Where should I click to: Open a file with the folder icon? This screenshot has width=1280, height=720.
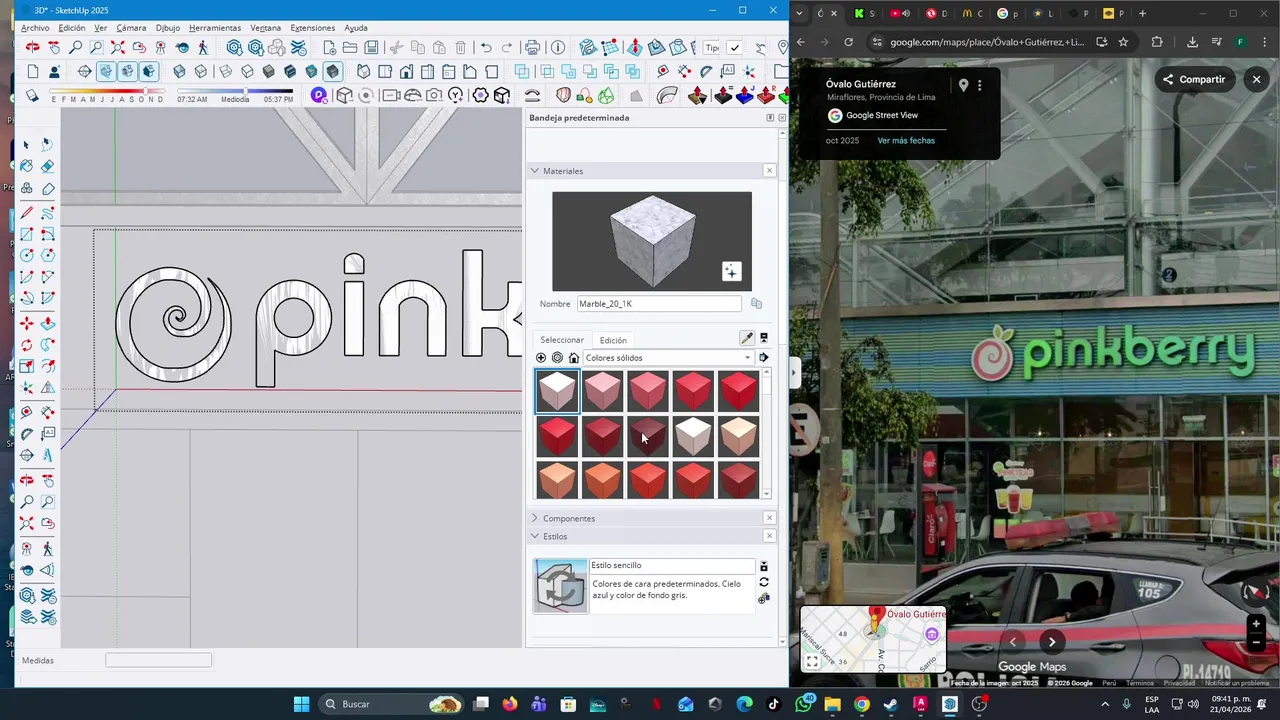tap(350, 47)
